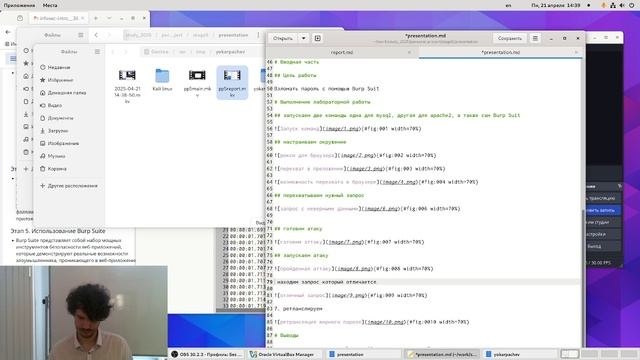This screenshot has width=640, height=360.
Task: Open the rear Files window sidebar menu icon
Action: tap(81, 35)
